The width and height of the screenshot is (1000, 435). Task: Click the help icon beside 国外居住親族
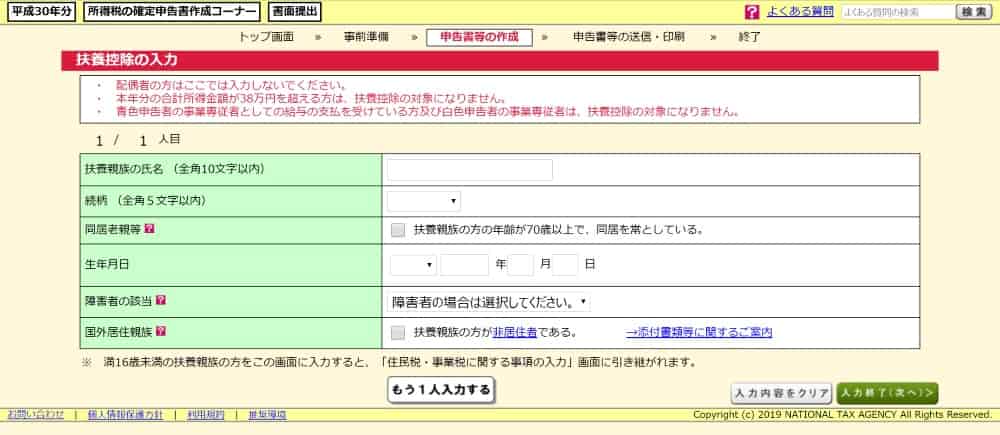pos(160,332)
